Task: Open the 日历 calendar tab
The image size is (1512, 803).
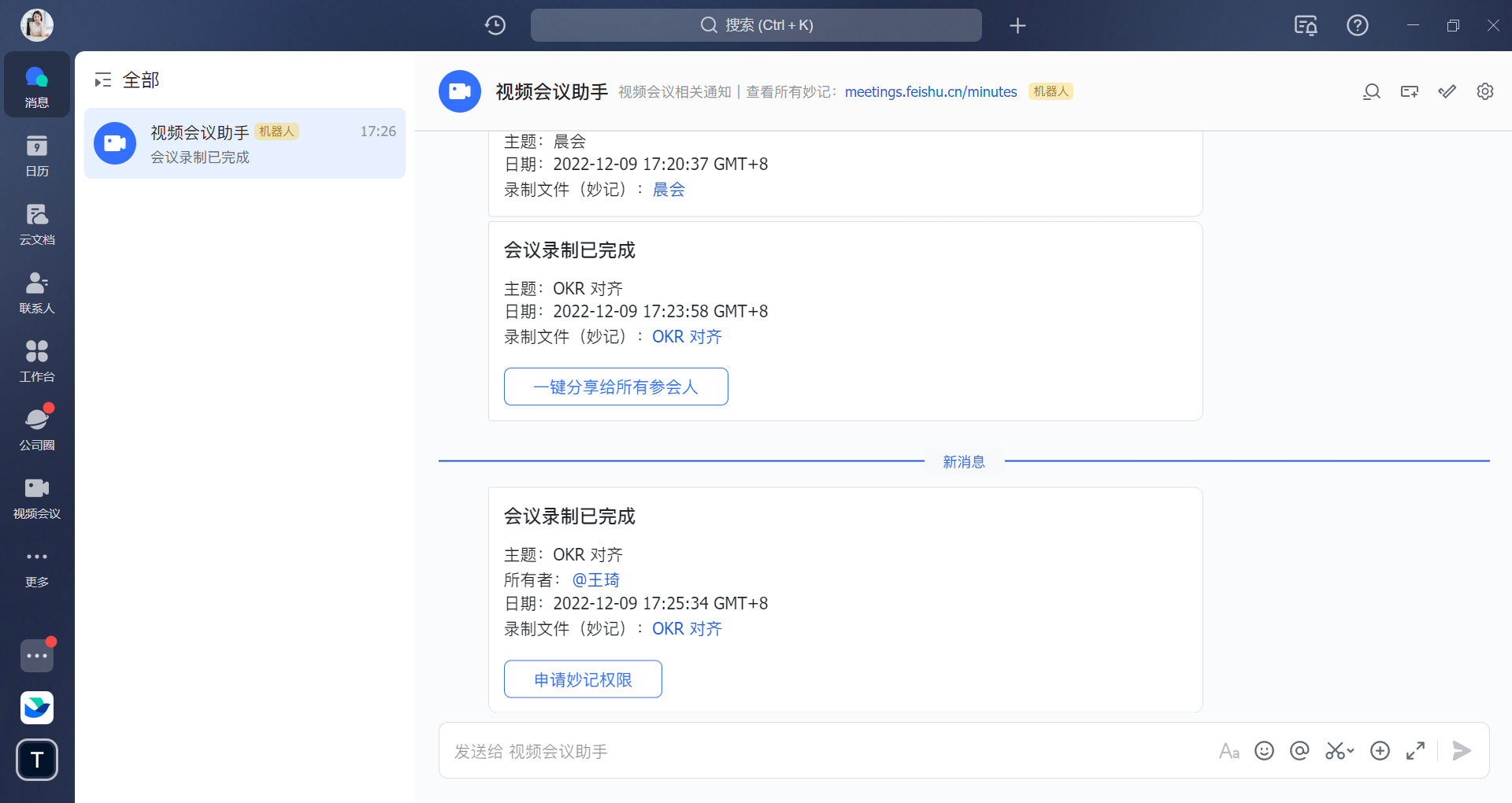Action: point(37,156)
